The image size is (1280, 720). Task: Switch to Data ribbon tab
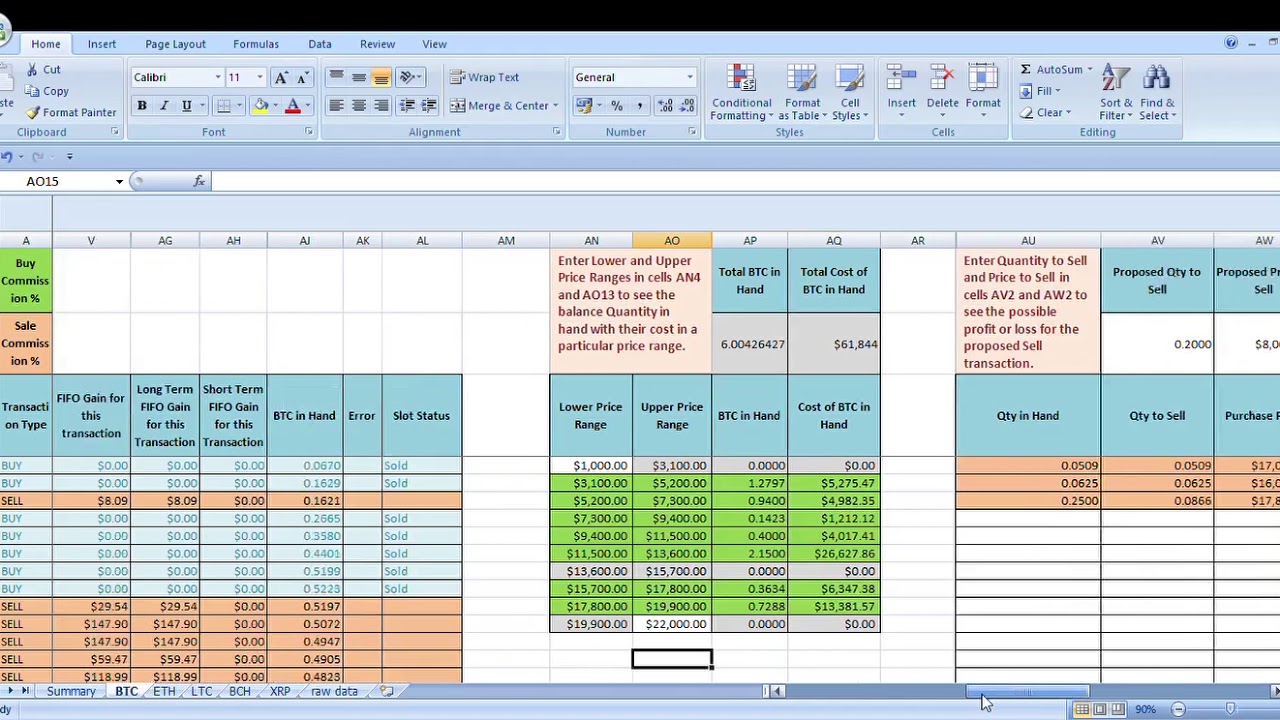(x=320, y=44)
